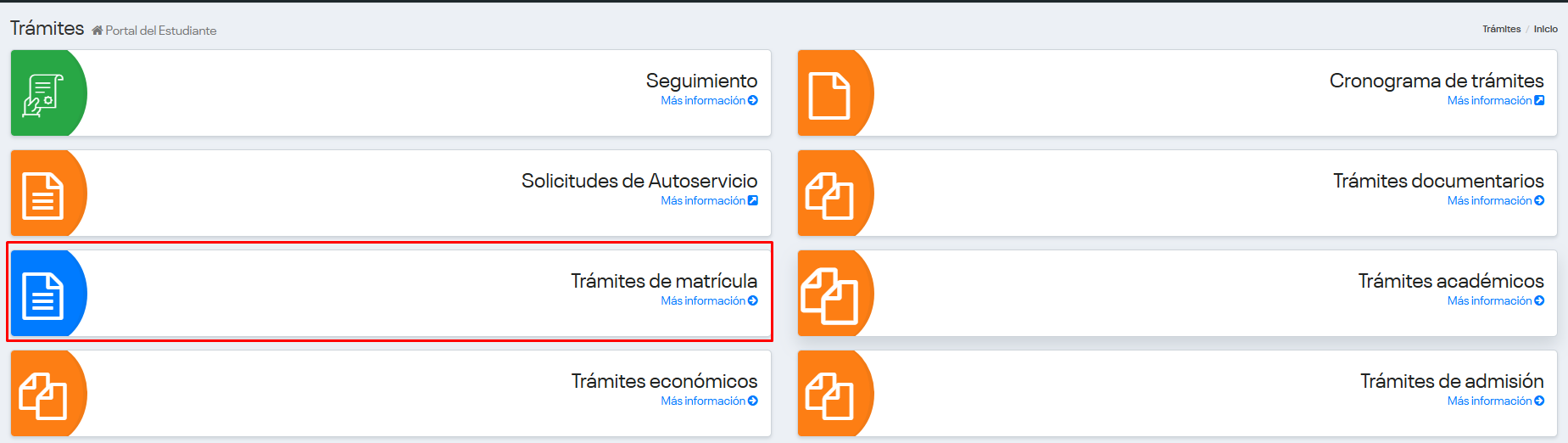This screenshot has height=443, width=1568.
Task: Click the Trámites académicos copy icon
Action: pyautogui.click(x=829, y=295)
